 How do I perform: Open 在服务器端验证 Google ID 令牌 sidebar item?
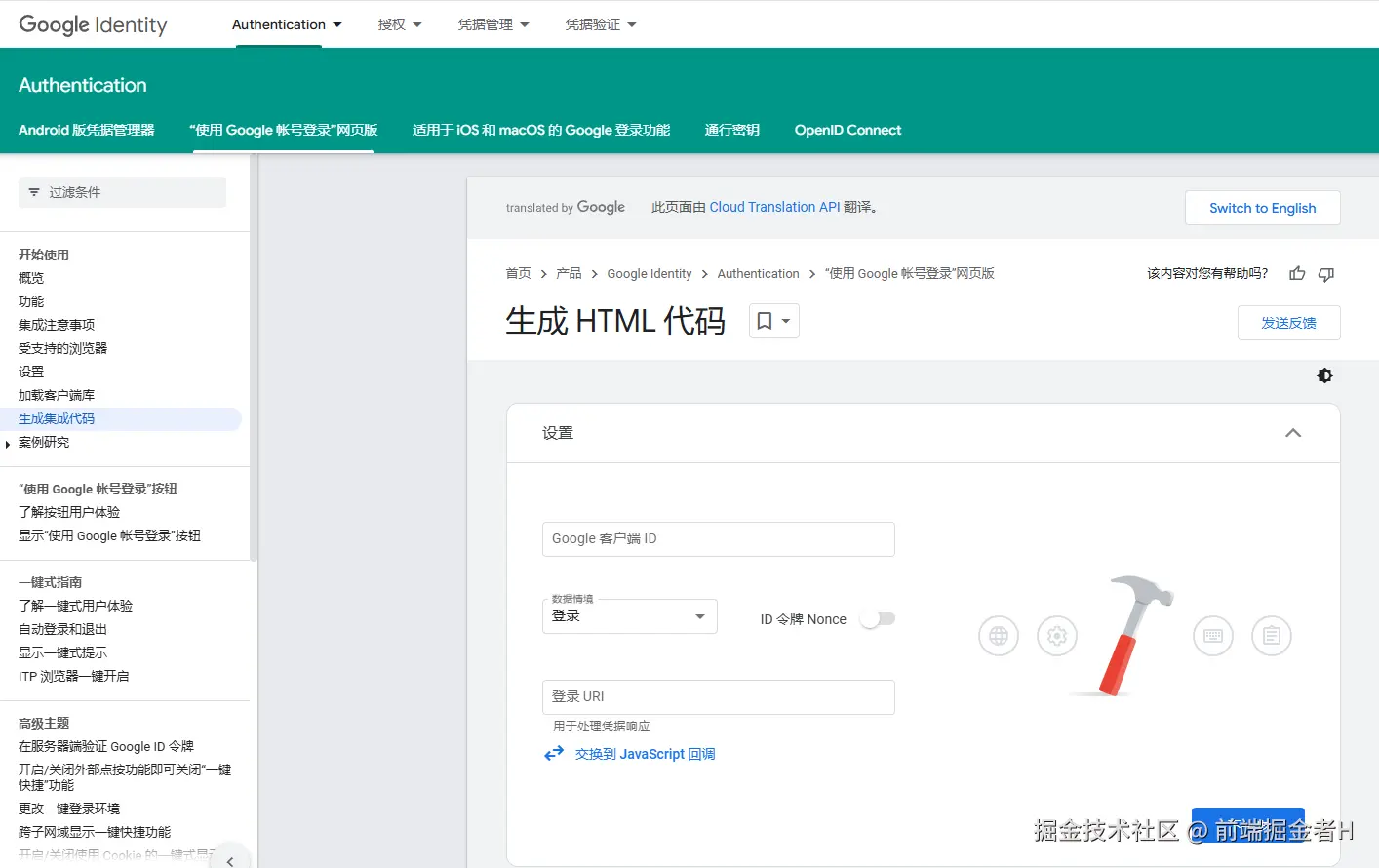tap(106, 746)
